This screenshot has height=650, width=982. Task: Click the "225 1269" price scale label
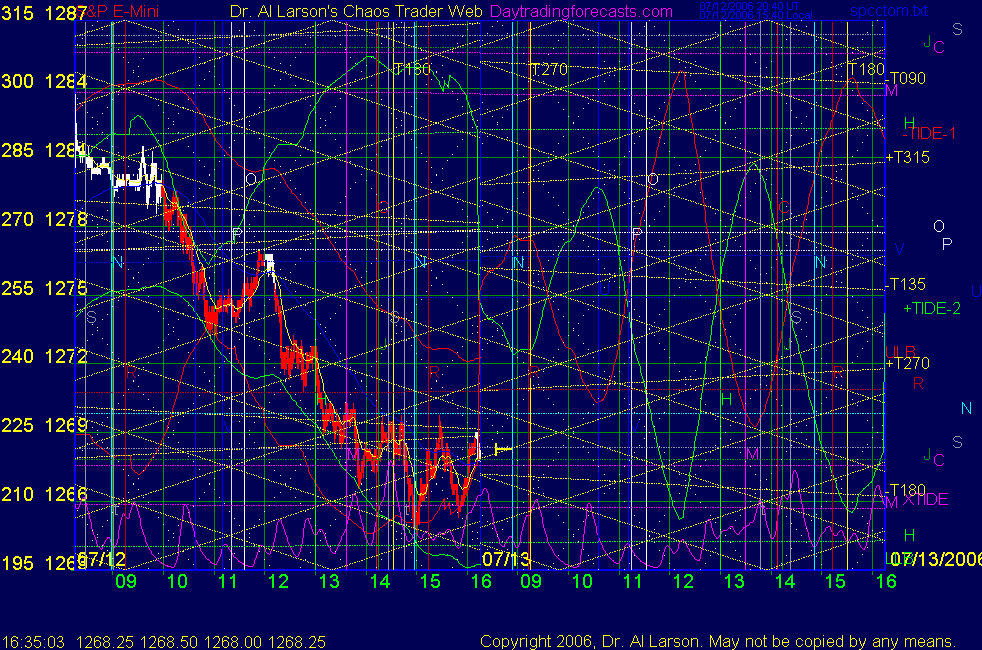pos(44,426)
